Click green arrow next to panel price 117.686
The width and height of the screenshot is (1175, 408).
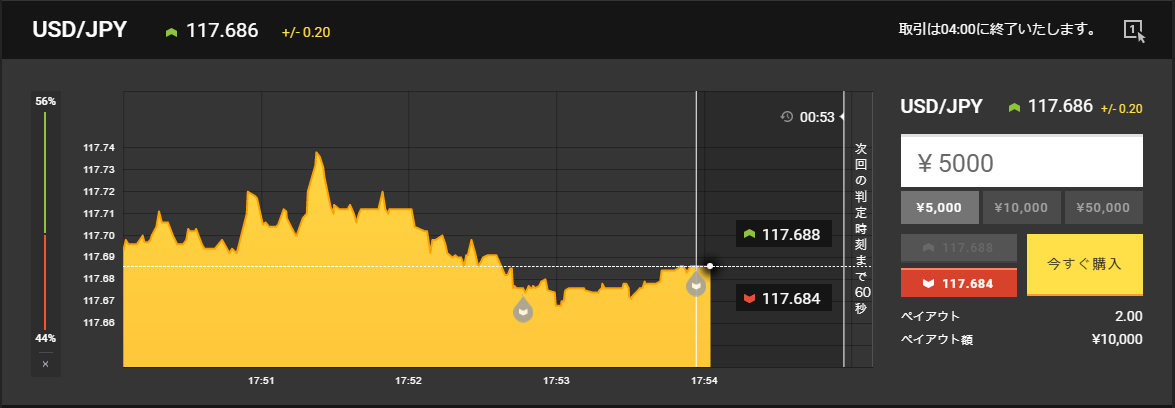pyautogui.click(x=1015, y=107)
